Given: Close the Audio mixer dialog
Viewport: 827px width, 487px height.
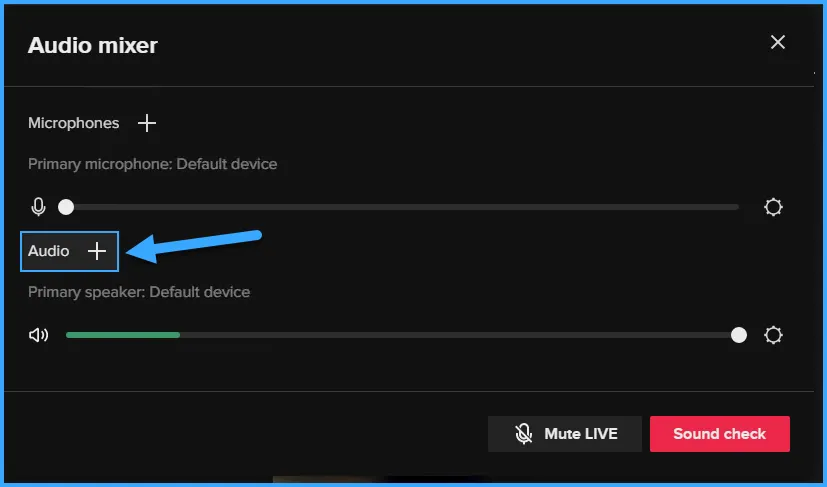Looking at the screenshot, I should click(x=777, y=42).
